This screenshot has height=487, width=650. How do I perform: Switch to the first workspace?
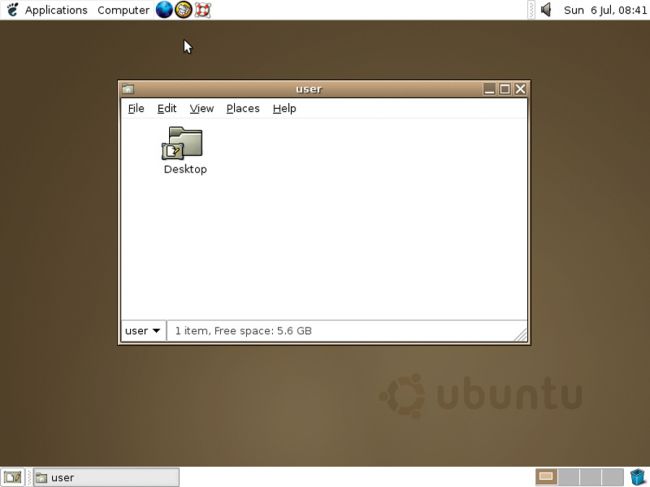(546, 477)
